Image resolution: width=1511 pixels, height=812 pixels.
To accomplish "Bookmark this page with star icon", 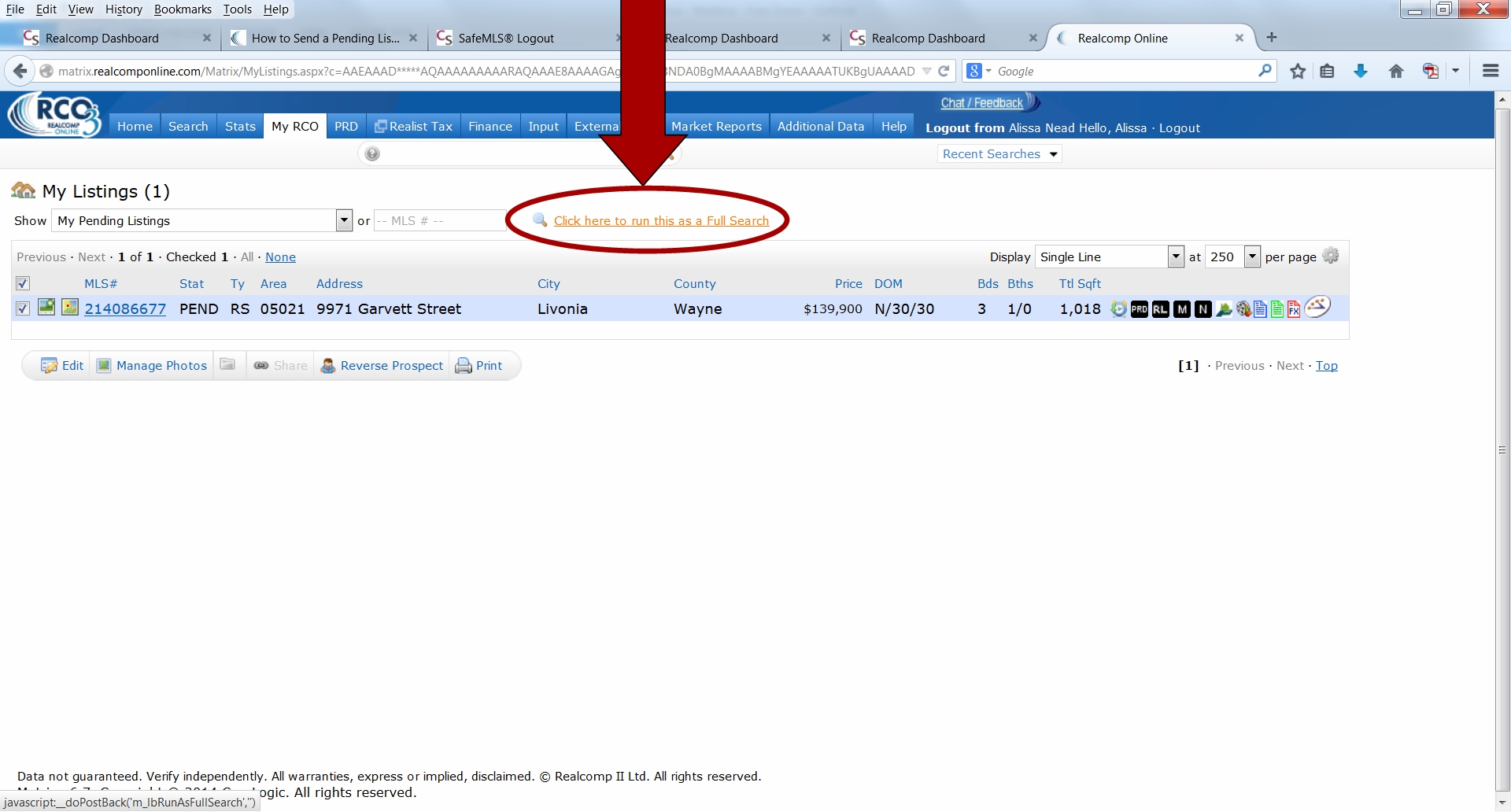I will point(1298,71).
